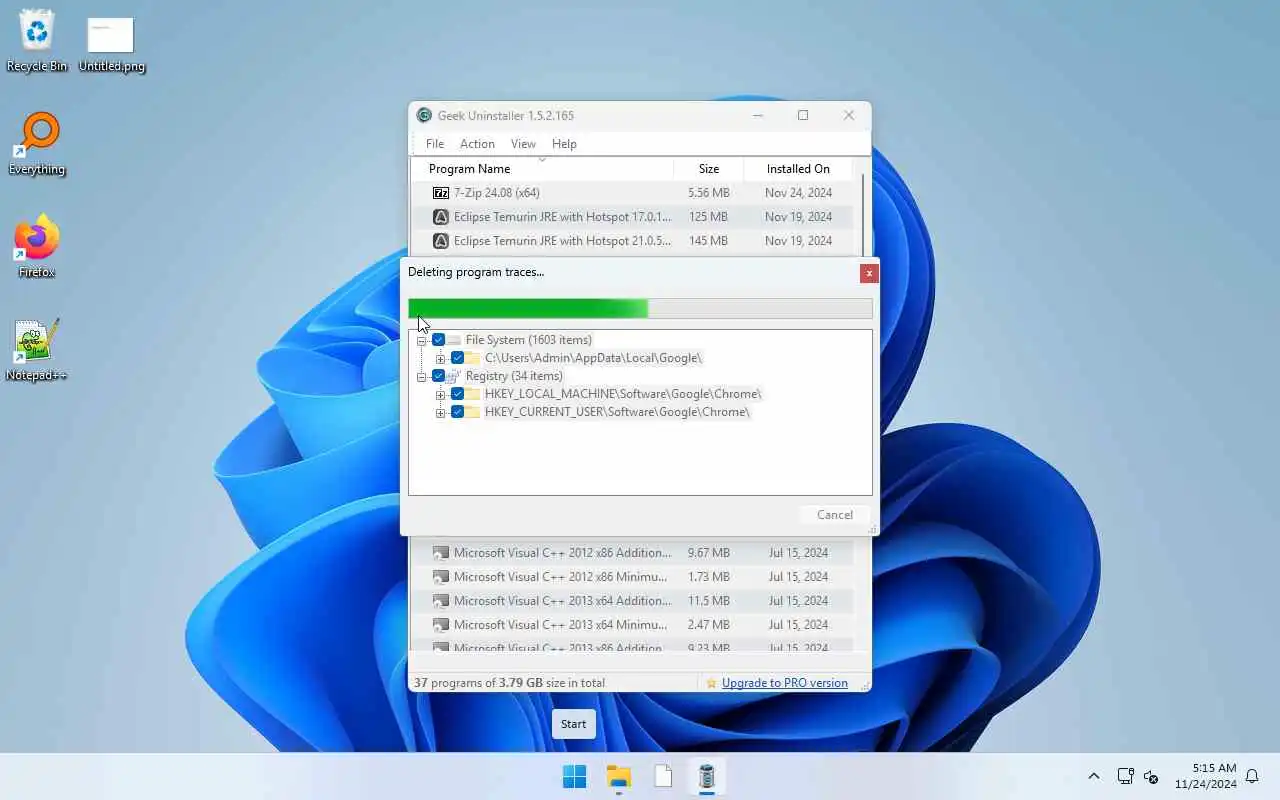Open the Everything search shortcut
The width and height of the screenshot is (1280, 800).
click(37, 144)
